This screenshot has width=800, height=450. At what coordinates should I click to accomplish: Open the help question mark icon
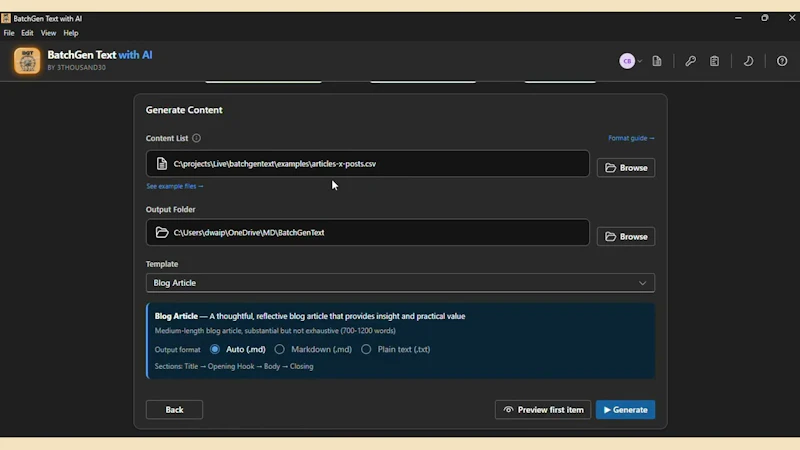pyautogui.click(x=782, y=61)
